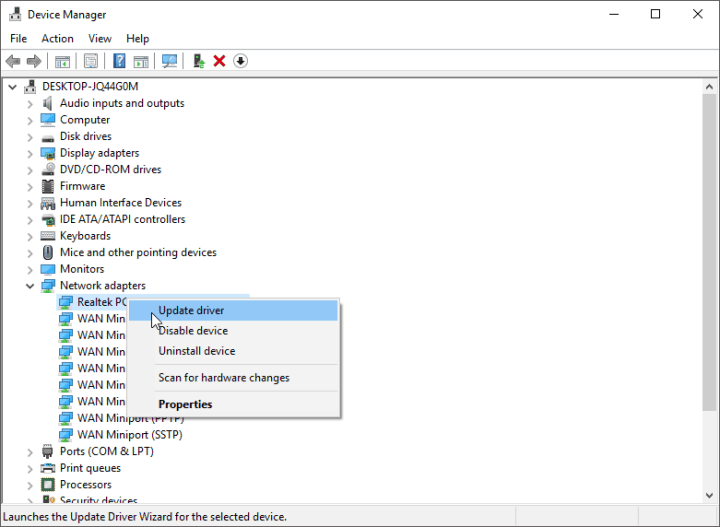Screen dimensions: 720x527
Task: Open Properties from the context menu
Action: tap(185, 404)
